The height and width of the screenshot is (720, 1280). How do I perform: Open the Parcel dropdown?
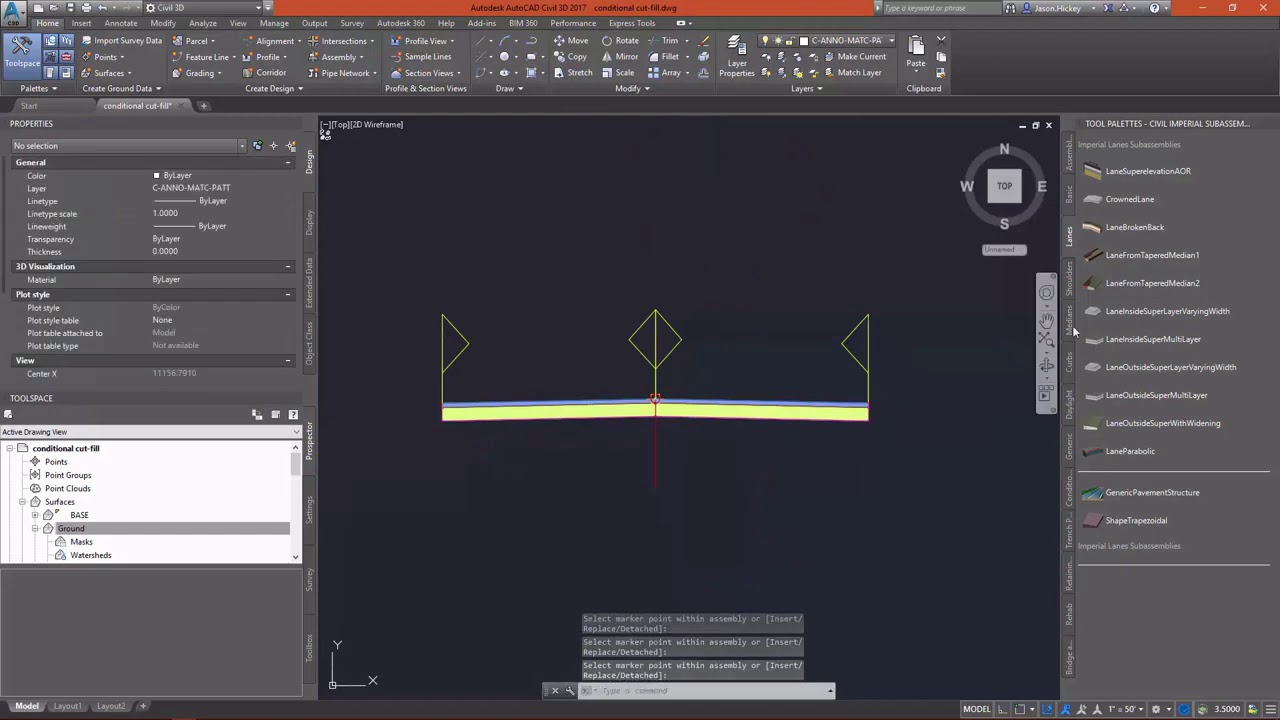point(193,41)
